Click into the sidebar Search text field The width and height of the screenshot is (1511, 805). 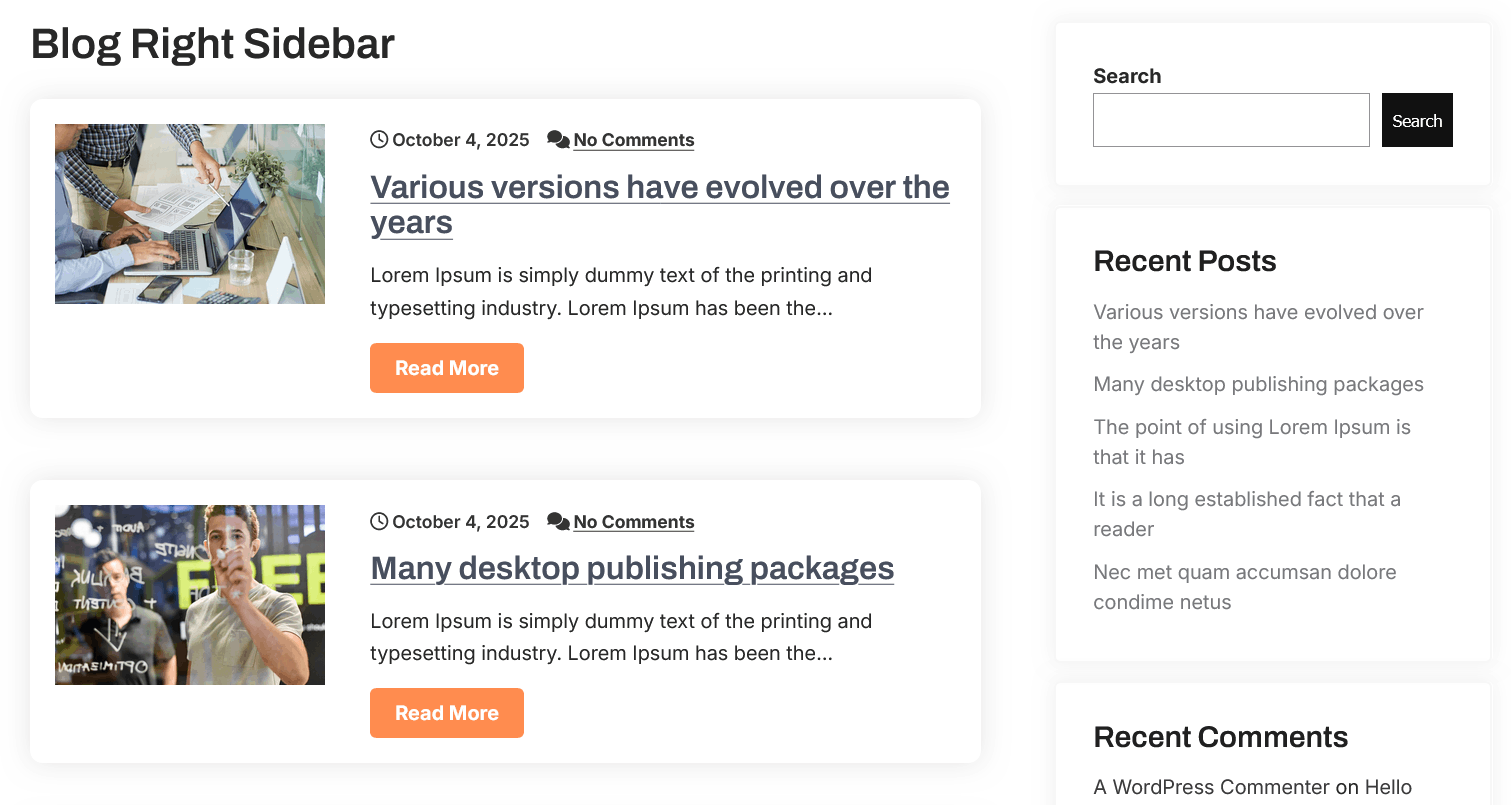pyautogui.click(x=1231, y=120)
